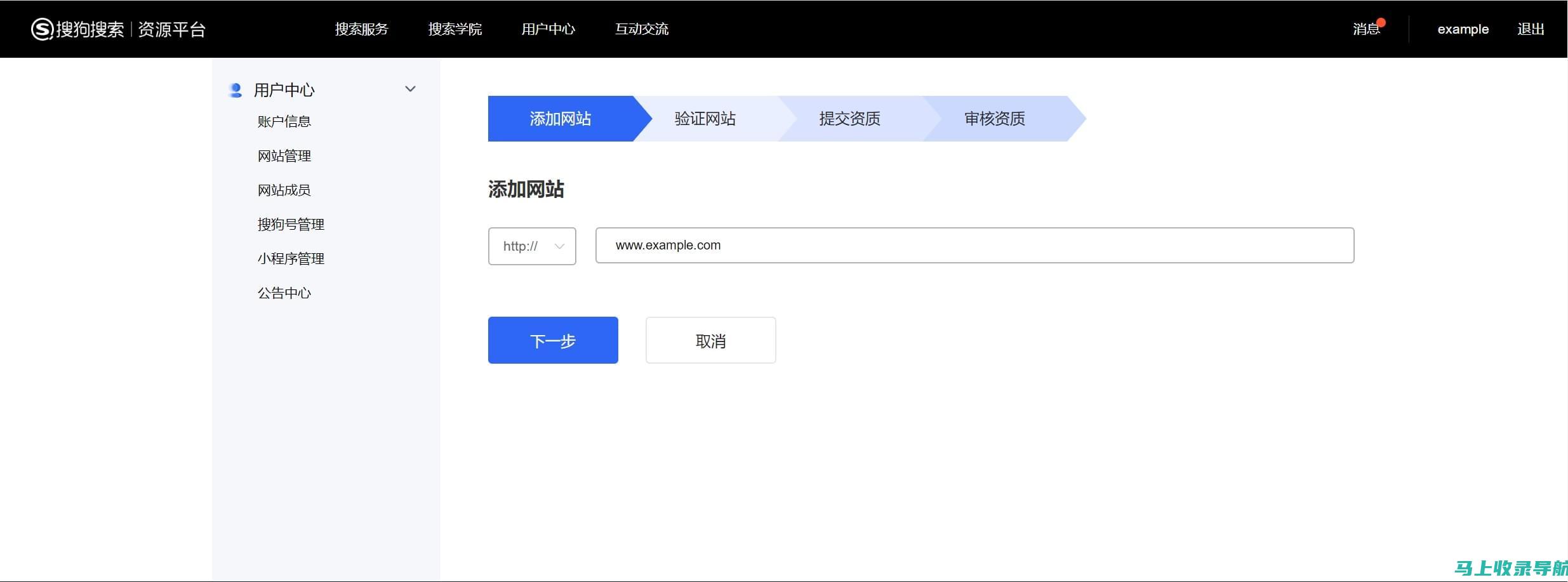Open the http:// protocol dropdown
1568x582 pixels.
532,246
